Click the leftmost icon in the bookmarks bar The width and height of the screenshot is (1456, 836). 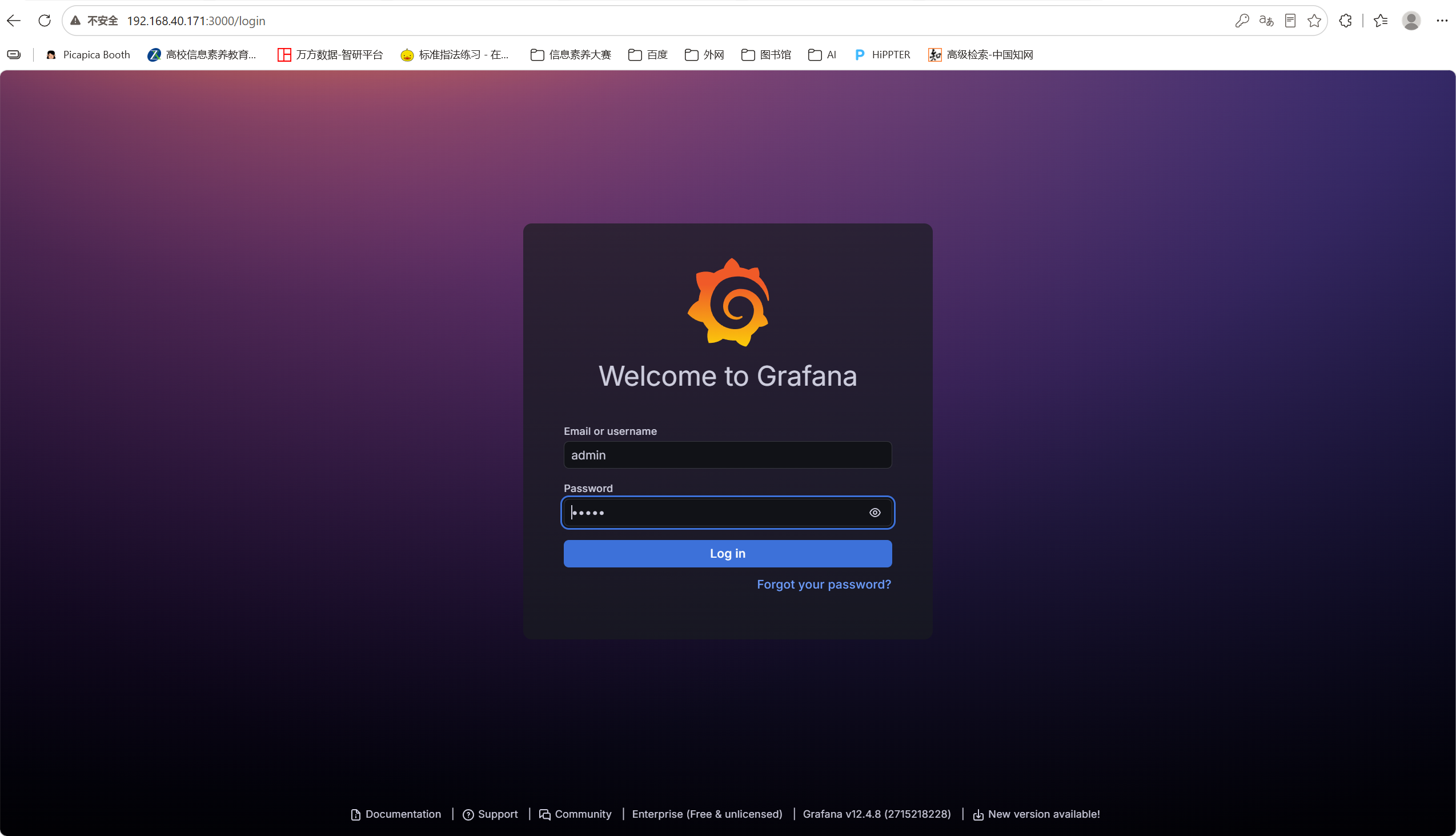(x=14, y=54)
